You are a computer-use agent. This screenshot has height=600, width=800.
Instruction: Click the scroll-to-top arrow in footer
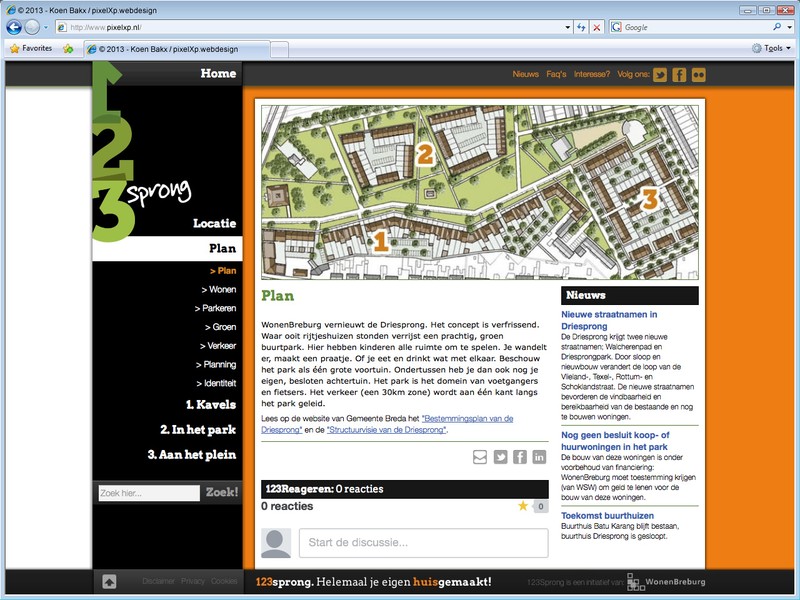[x=109, y=581]
